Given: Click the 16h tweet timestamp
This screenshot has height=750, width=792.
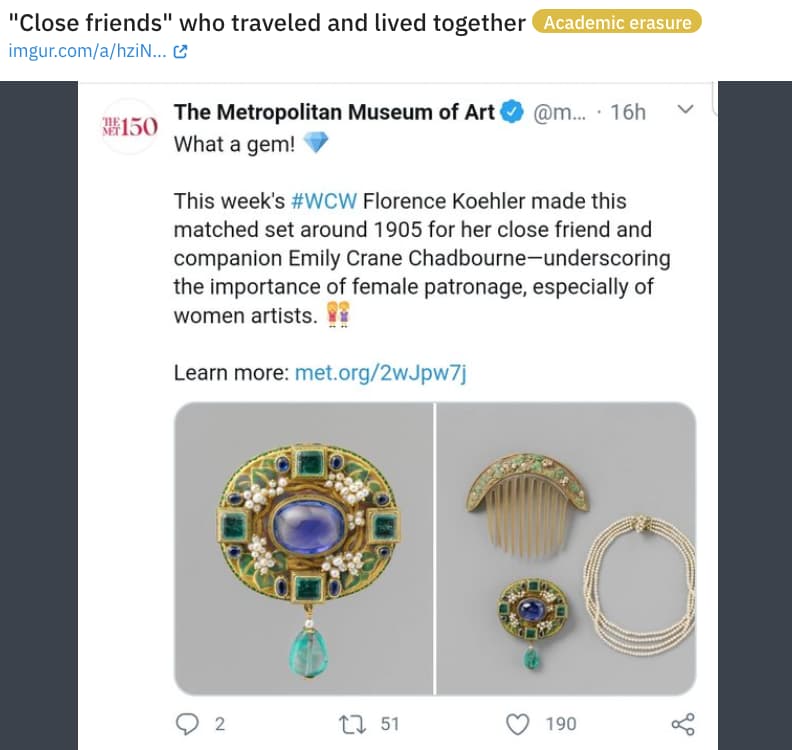Looking at the screenshot, I should 628,112.
